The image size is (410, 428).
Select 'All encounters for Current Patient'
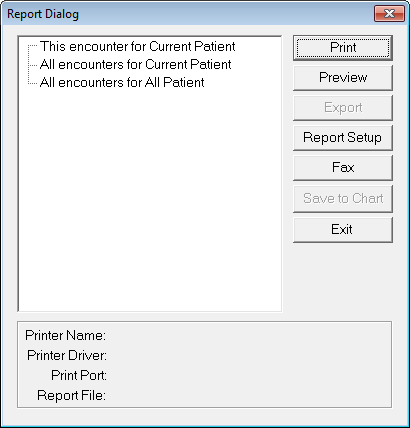pos(135,64)
